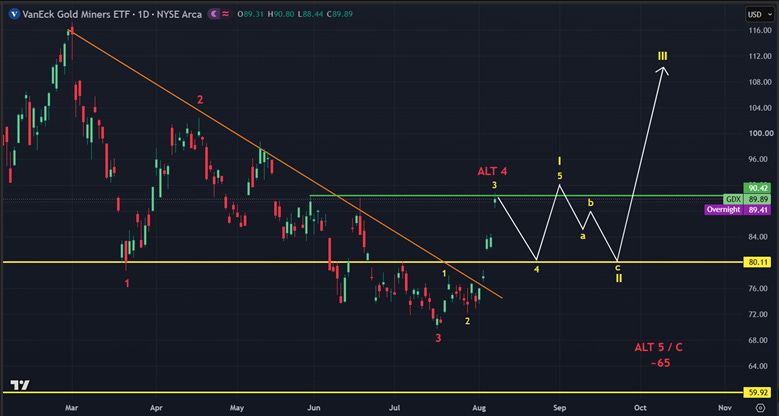Click the yellow wave label c
Screen dimensions: 779x416
coord(618,267)
